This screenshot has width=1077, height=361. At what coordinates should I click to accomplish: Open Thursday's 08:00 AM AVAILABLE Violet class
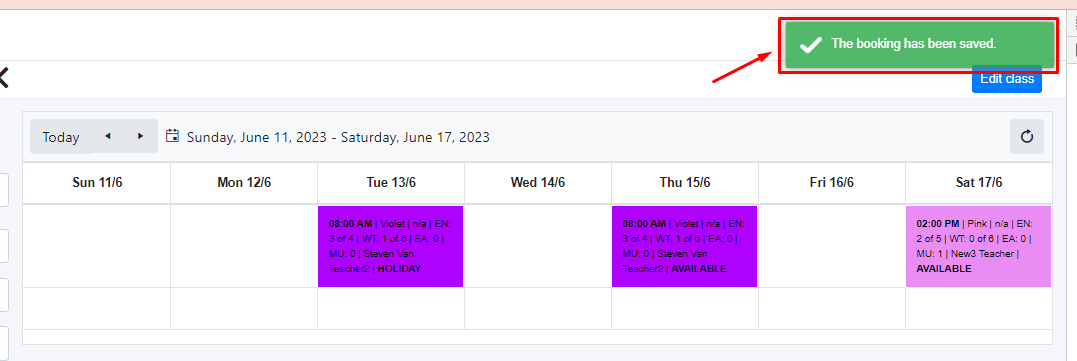684,246
